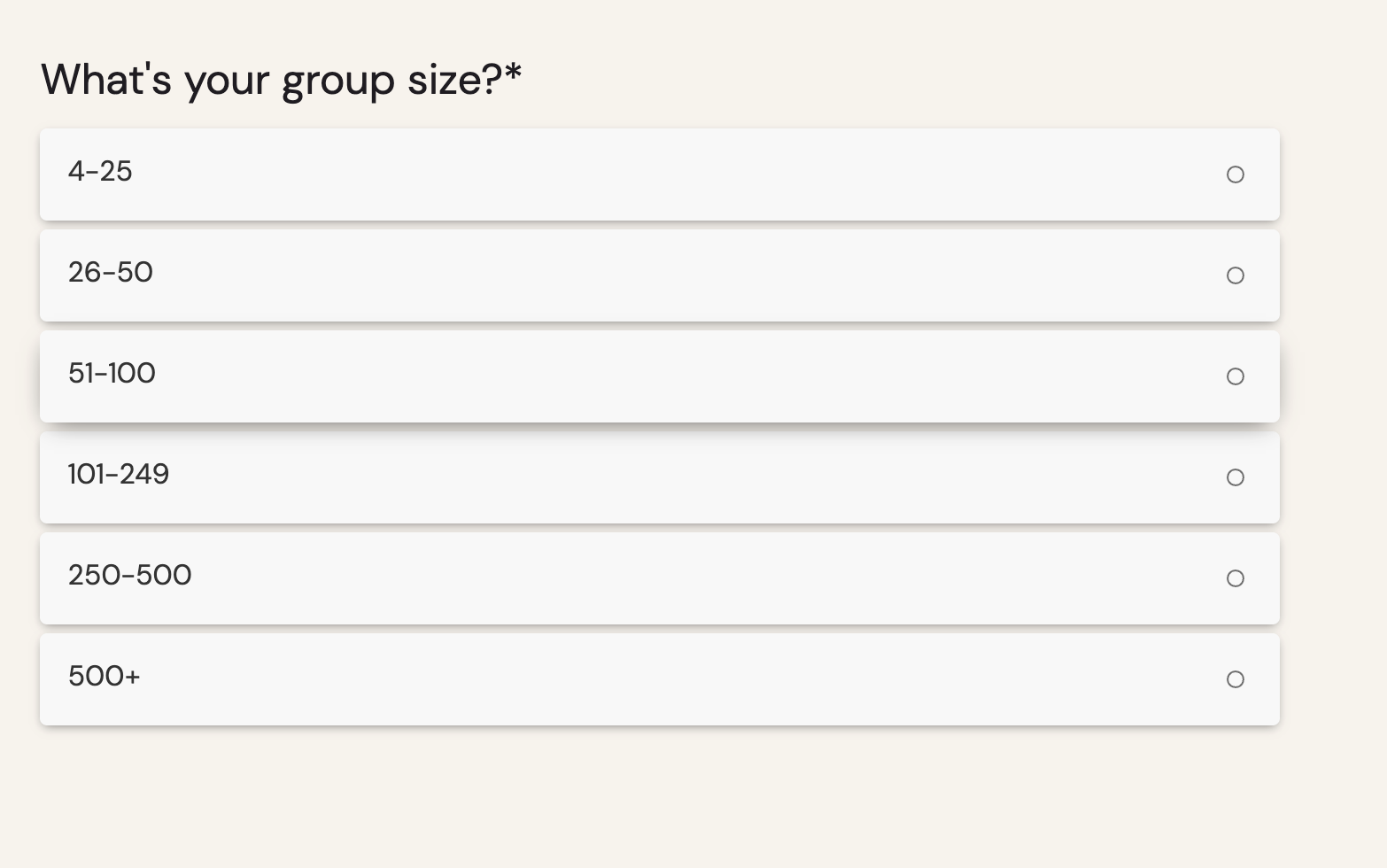The height and width of the screenshot is (868, 1387).
Task: Select the 26-50 radio button circle
Action: [1235, 275]
